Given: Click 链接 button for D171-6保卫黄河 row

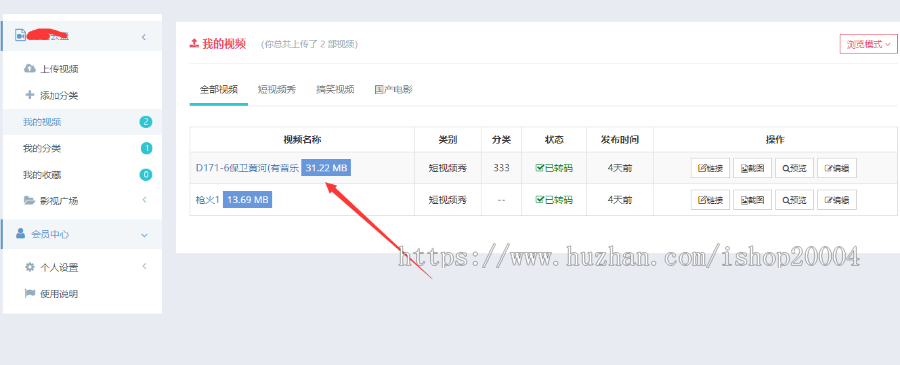Looking at the screenshot, I should click(x=710, y=169).
